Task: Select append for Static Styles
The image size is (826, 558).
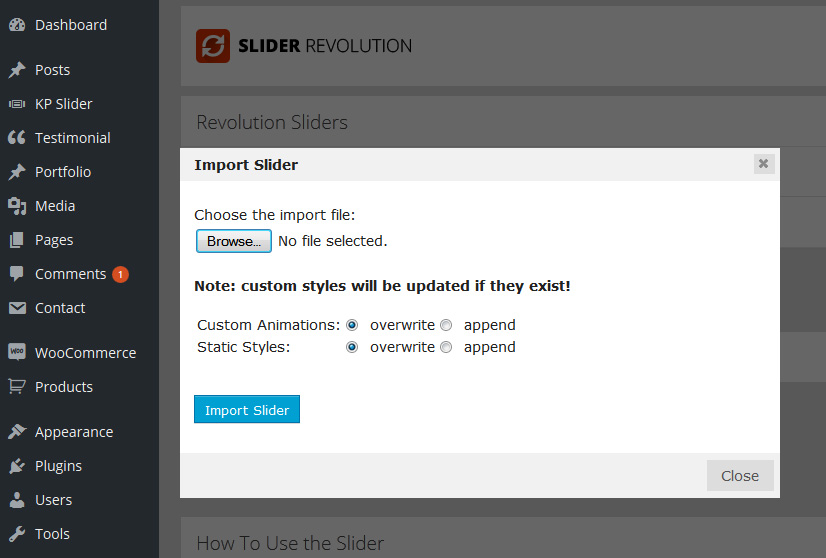Action: [x=446, y=347]
